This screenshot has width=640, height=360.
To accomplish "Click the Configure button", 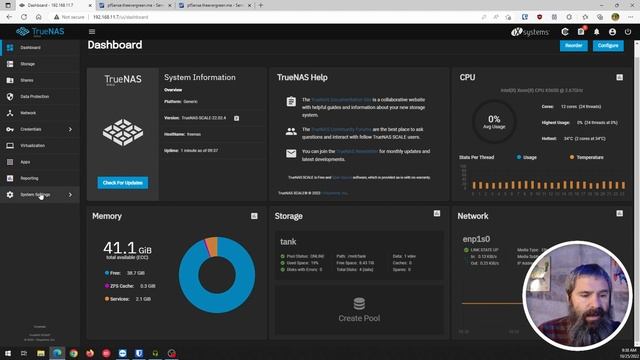I will (x=608, y=46).
